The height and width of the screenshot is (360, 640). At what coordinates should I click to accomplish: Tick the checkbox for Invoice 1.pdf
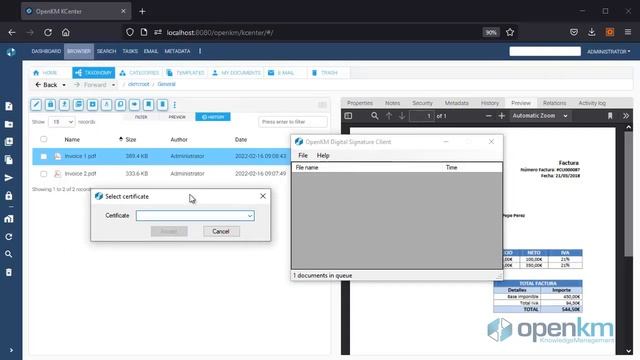point(44,156)
